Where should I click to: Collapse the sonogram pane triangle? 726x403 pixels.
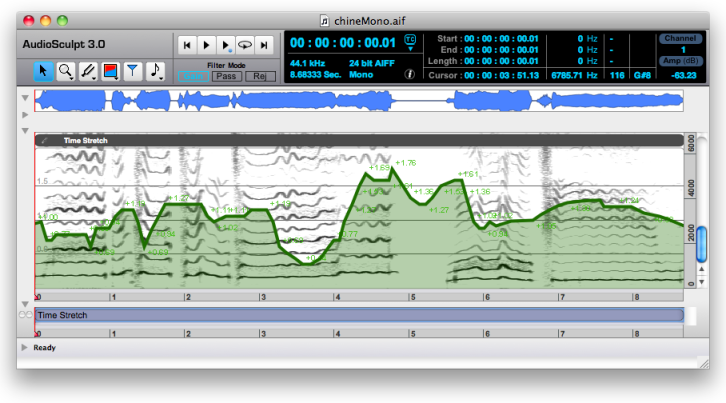25,131
